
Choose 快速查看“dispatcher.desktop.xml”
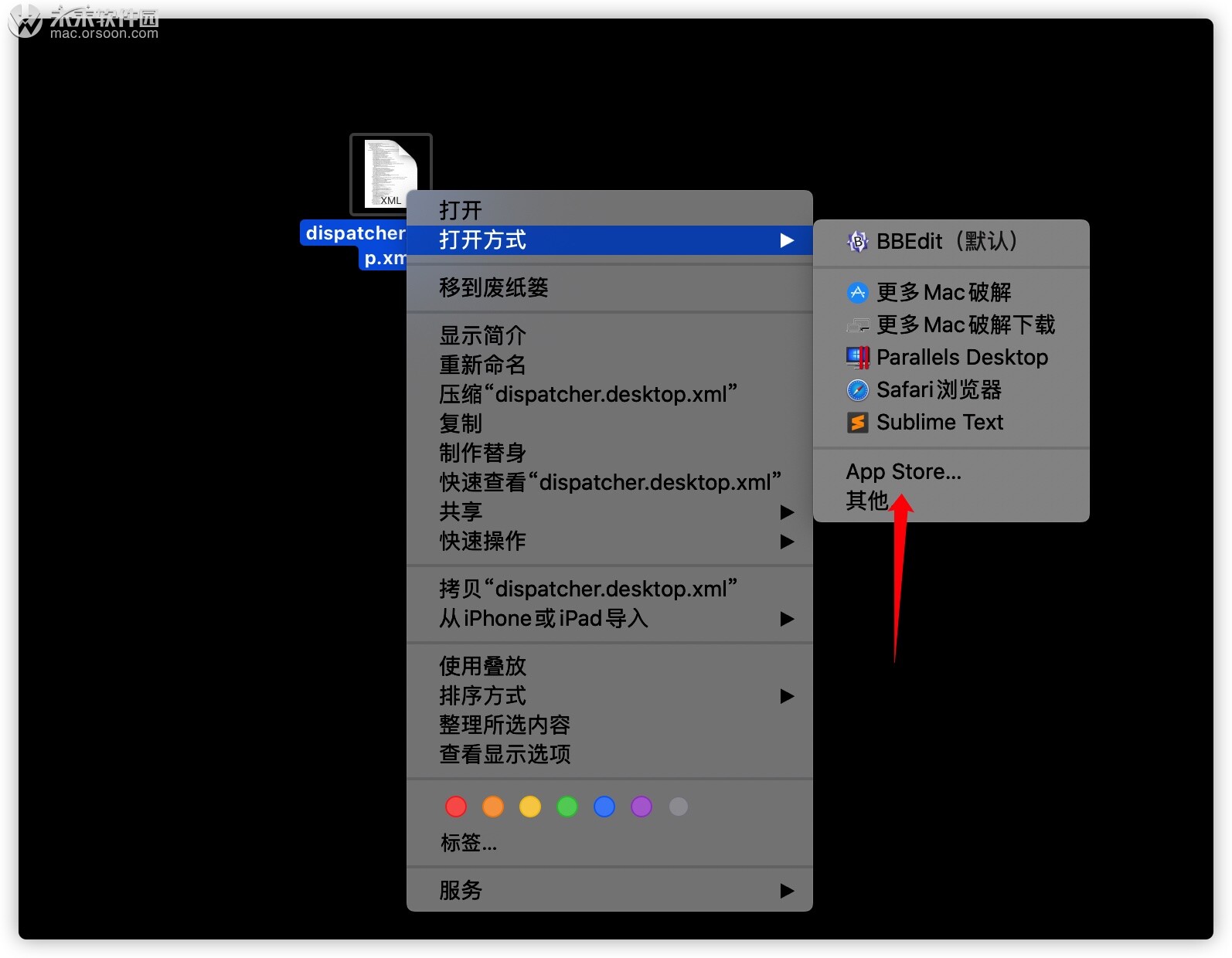coord(609,482)
